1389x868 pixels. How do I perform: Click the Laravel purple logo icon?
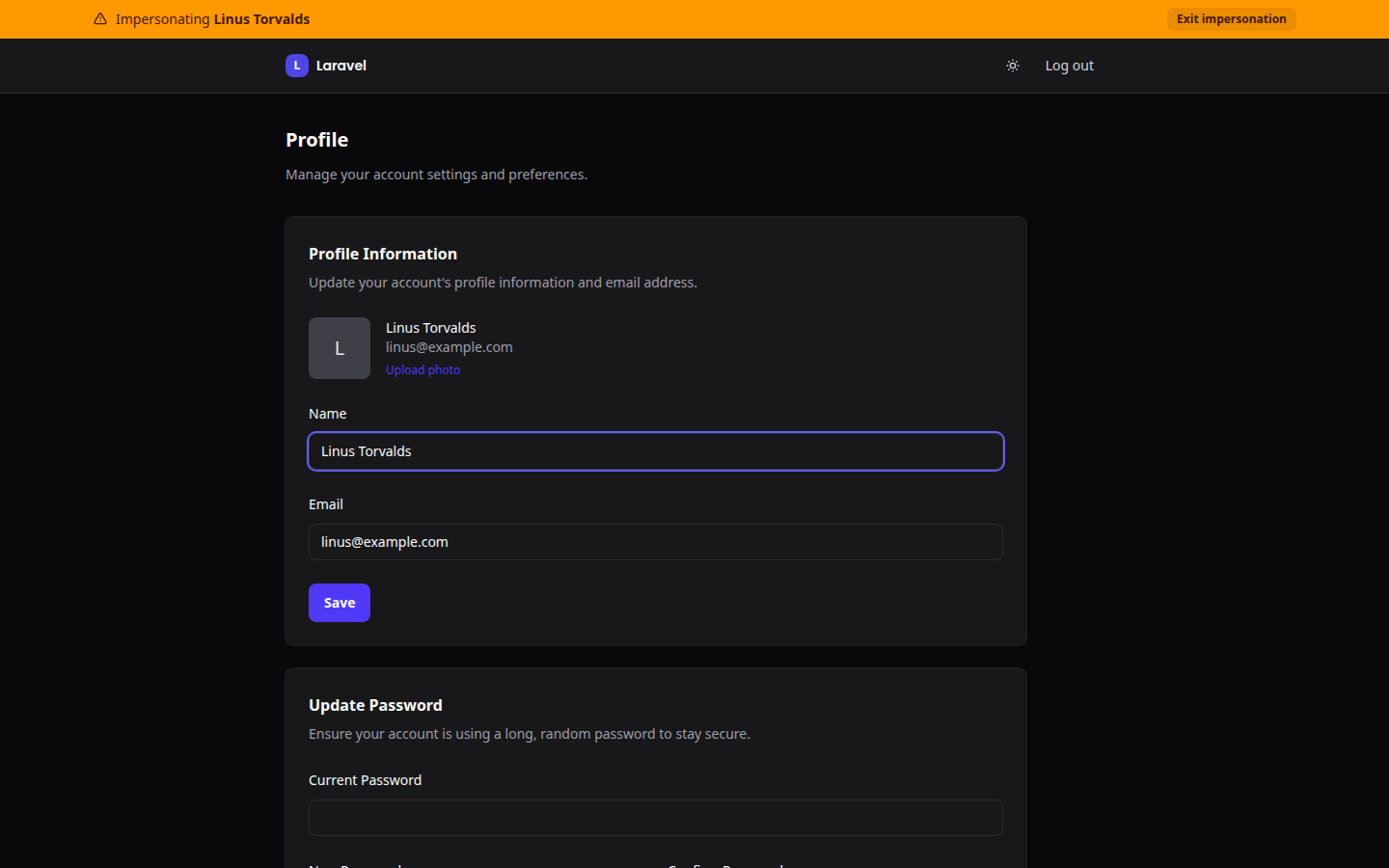tap(297, 66)
